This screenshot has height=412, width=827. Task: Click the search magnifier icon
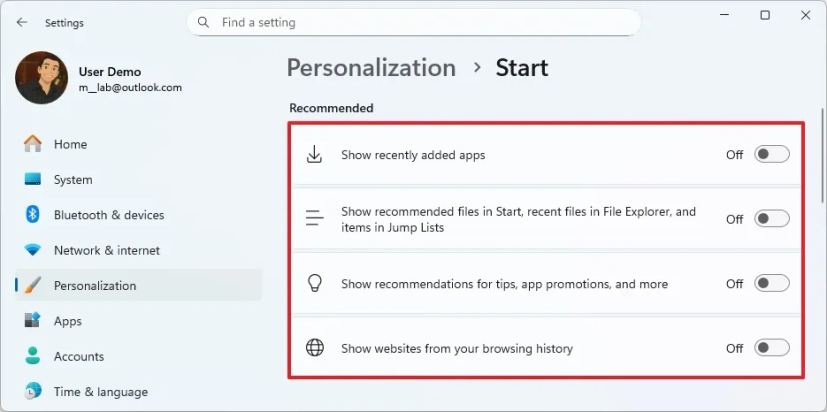pyautogui.click(x=204, y=22)
